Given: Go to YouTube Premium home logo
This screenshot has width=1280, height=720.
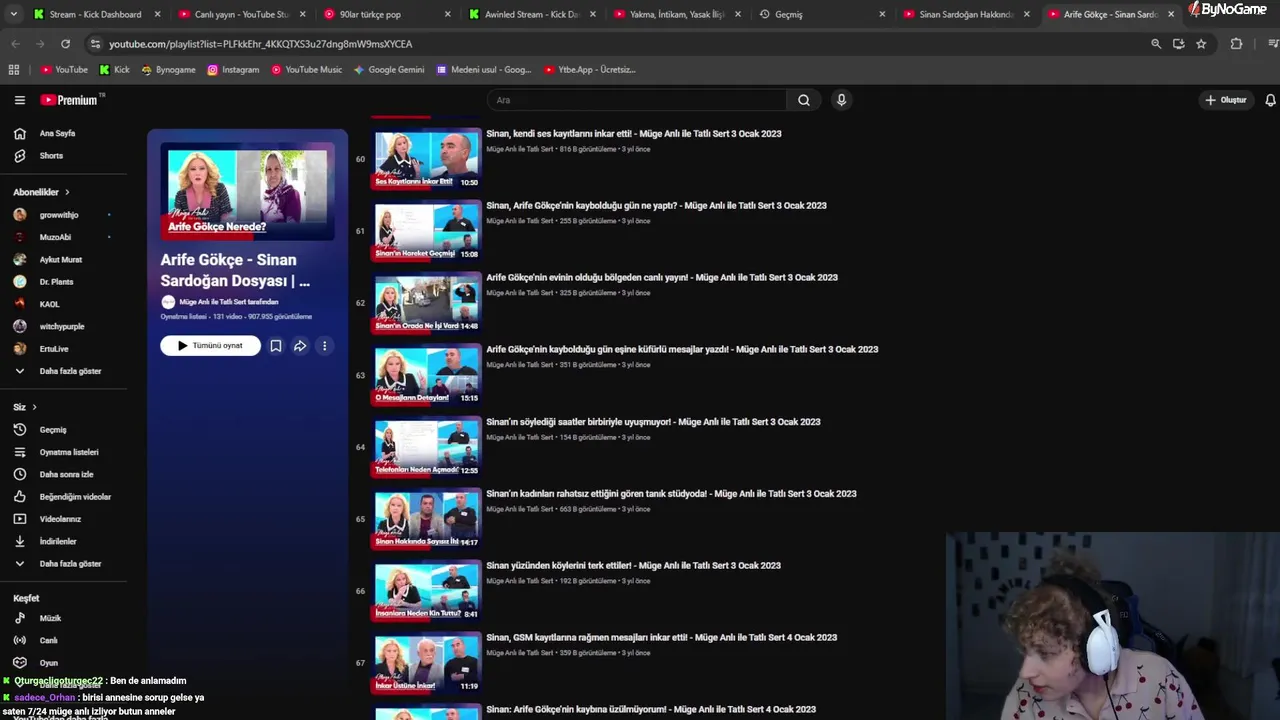Looking at the screenshot, I should [69, 100].
